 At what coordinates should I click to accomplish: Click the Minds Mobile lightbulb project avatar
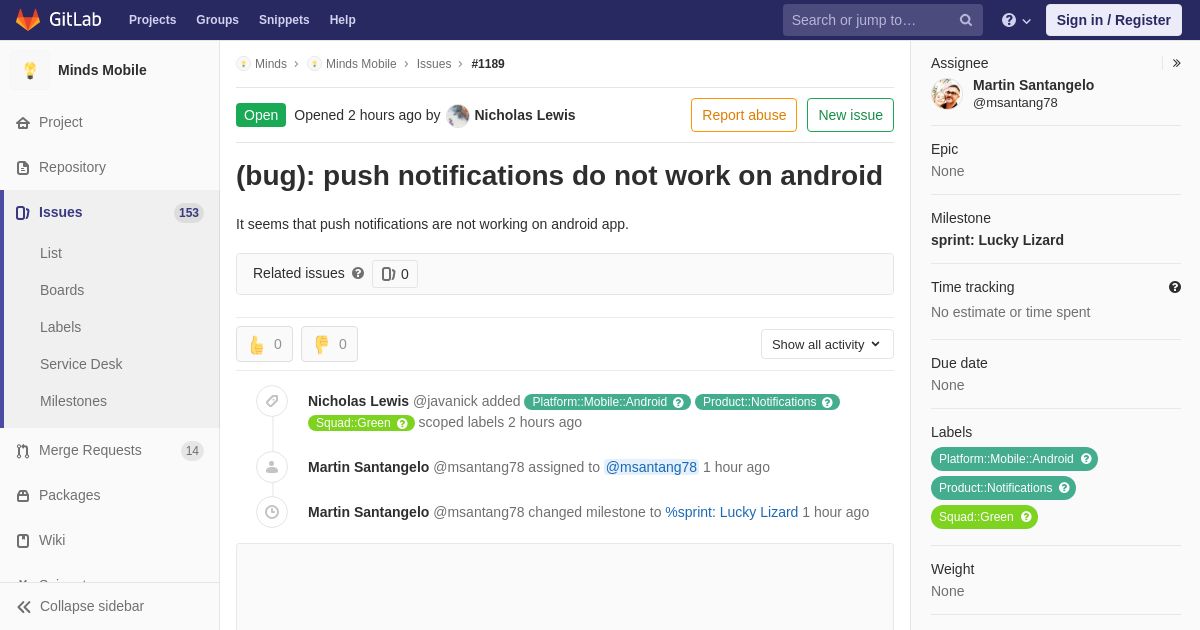(30, 70)
